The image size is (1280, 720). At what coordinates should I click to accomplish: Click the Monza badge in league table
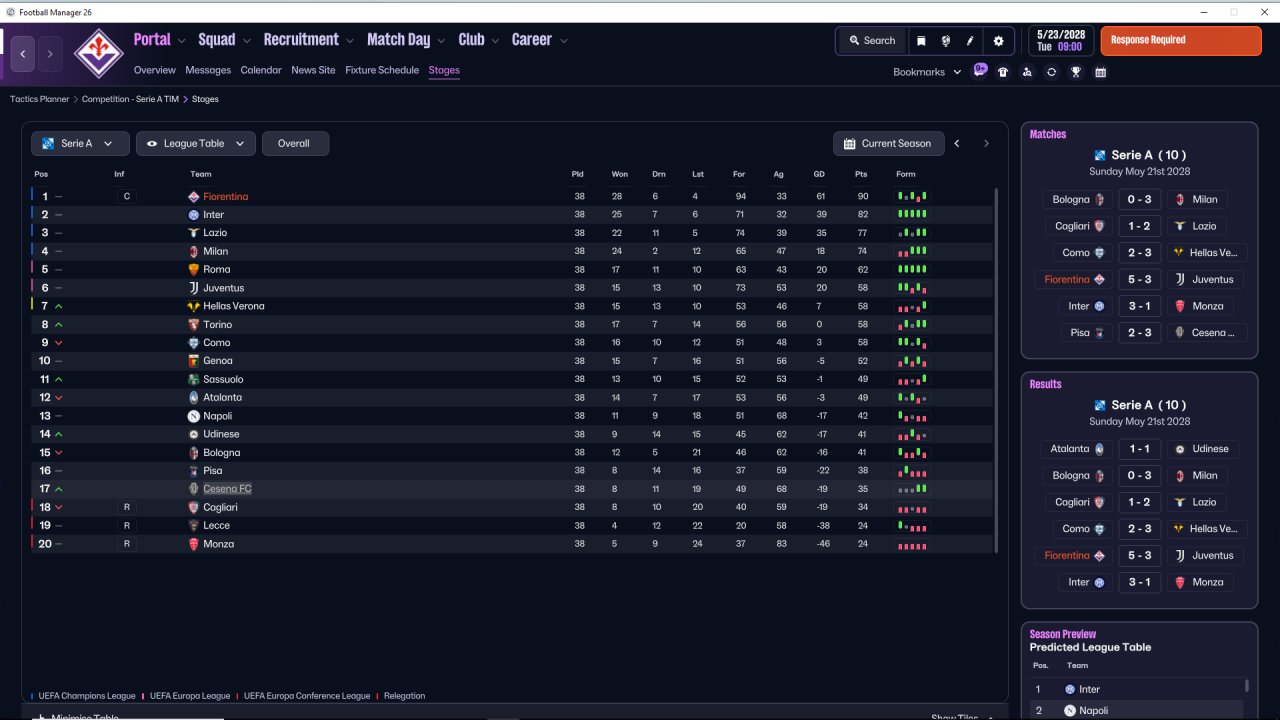(194, 544)
